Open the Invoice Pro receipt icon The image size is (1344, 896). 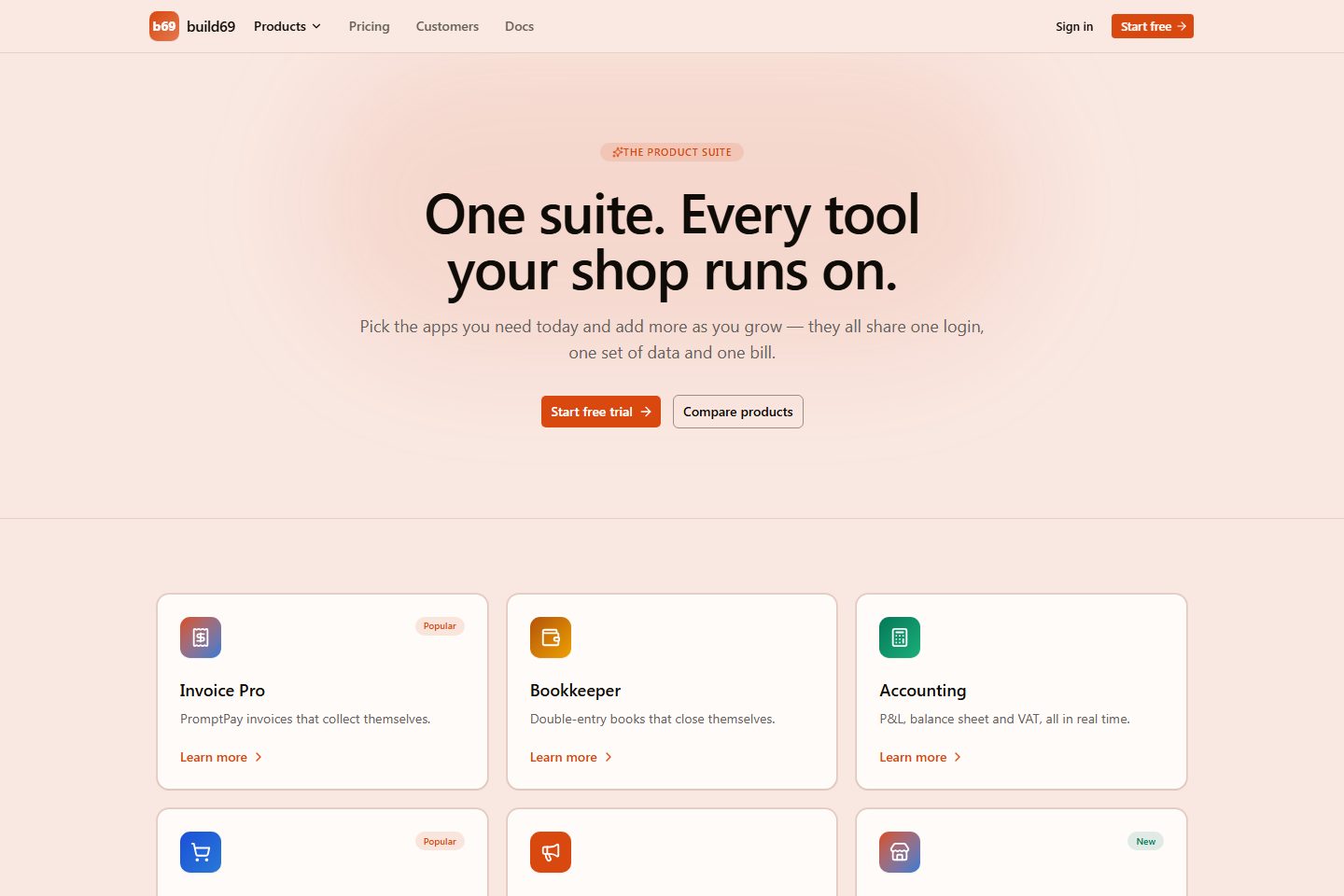click(x=201, y=637)
